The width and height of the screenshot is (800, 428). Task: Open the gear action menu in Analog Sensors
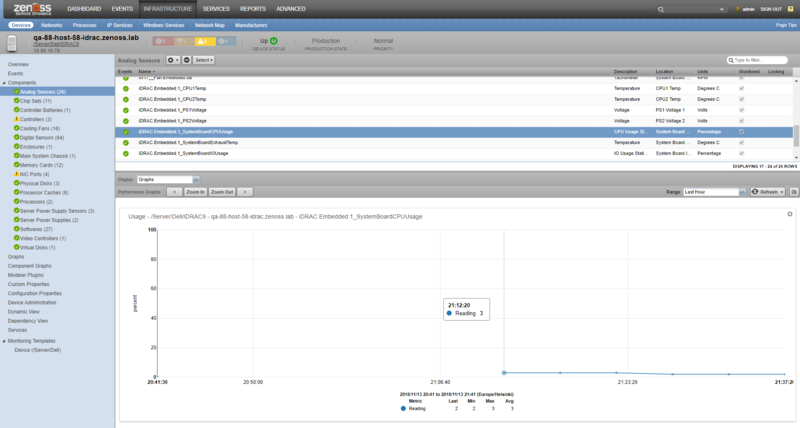[x=173, y=60]
